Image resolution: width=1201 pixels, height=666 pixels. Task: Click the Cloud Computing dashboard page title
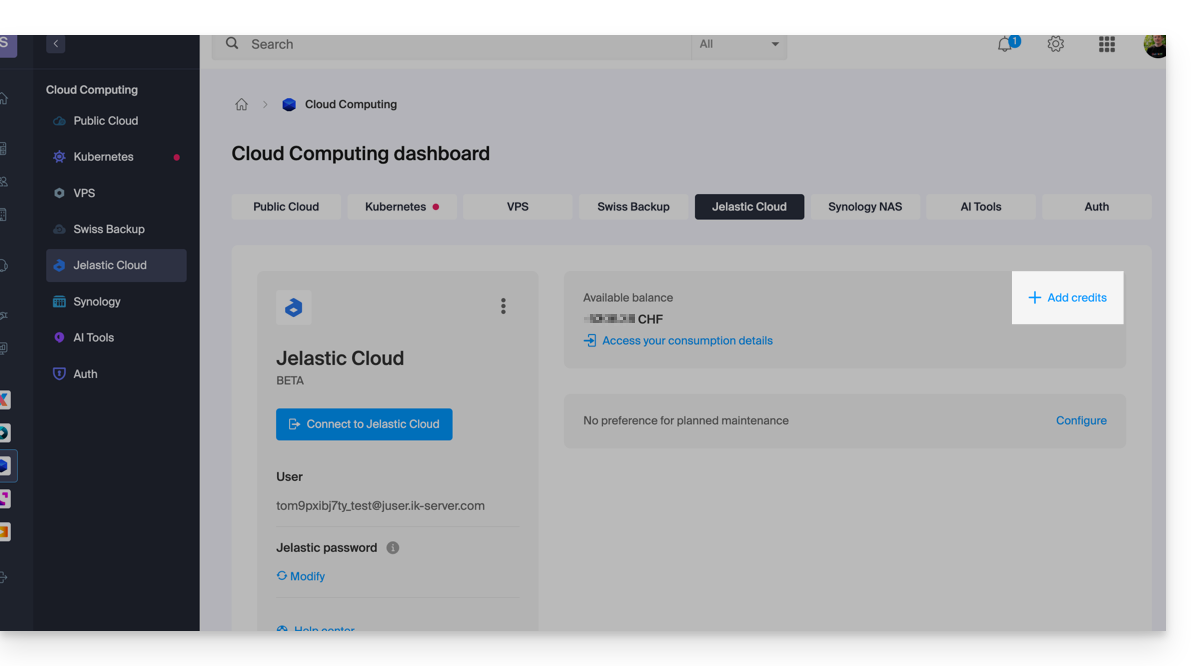[x=361, y=154]
